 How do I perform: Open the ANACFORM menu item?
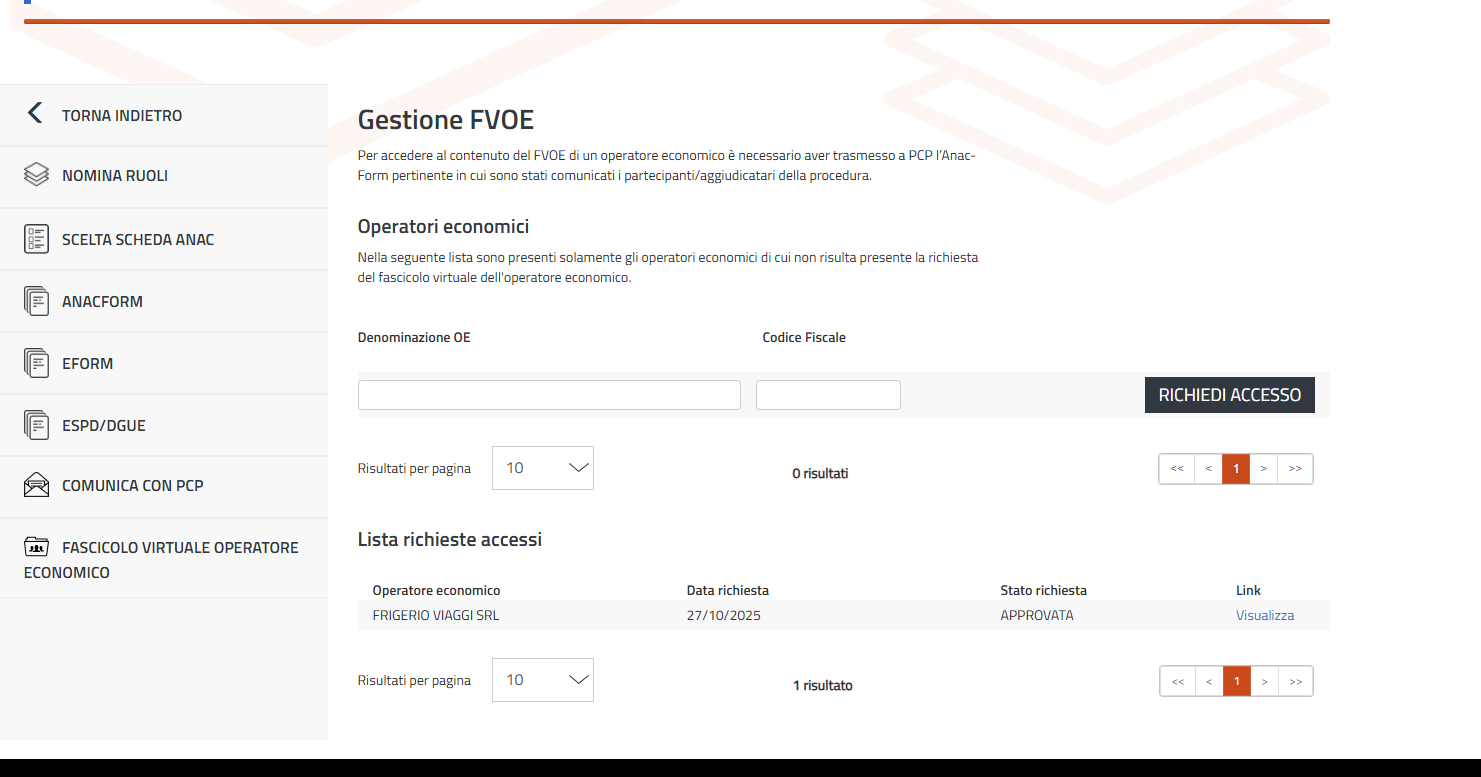[102, 302]
